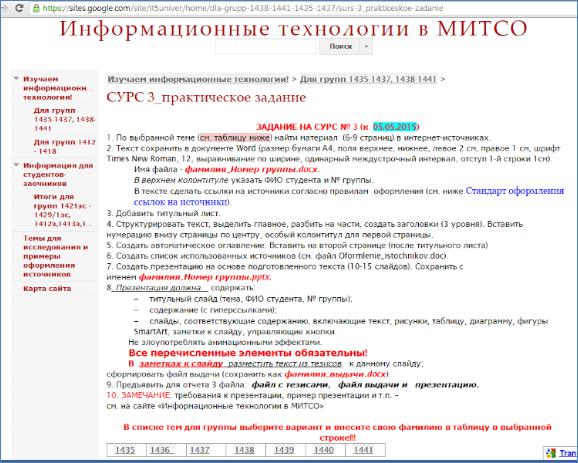Open Темы для исследования и примеры оформления источников
578x463 pixels.
[x=55, y=256]
